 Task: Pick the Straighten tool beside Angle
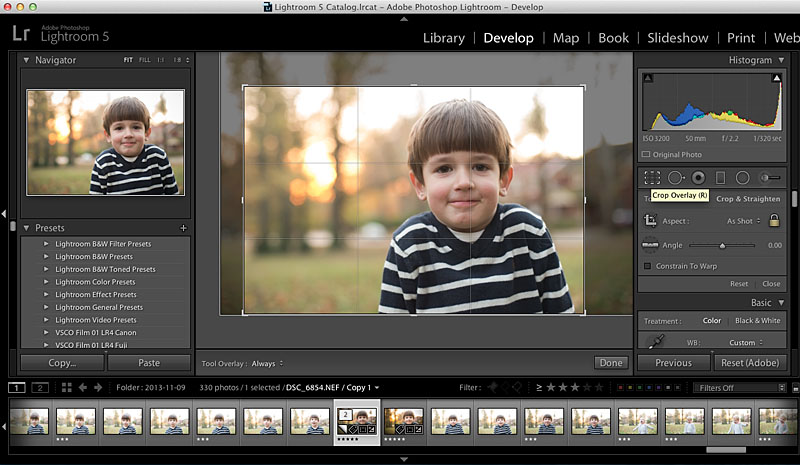pyautogui.click(x=650, y=245)
